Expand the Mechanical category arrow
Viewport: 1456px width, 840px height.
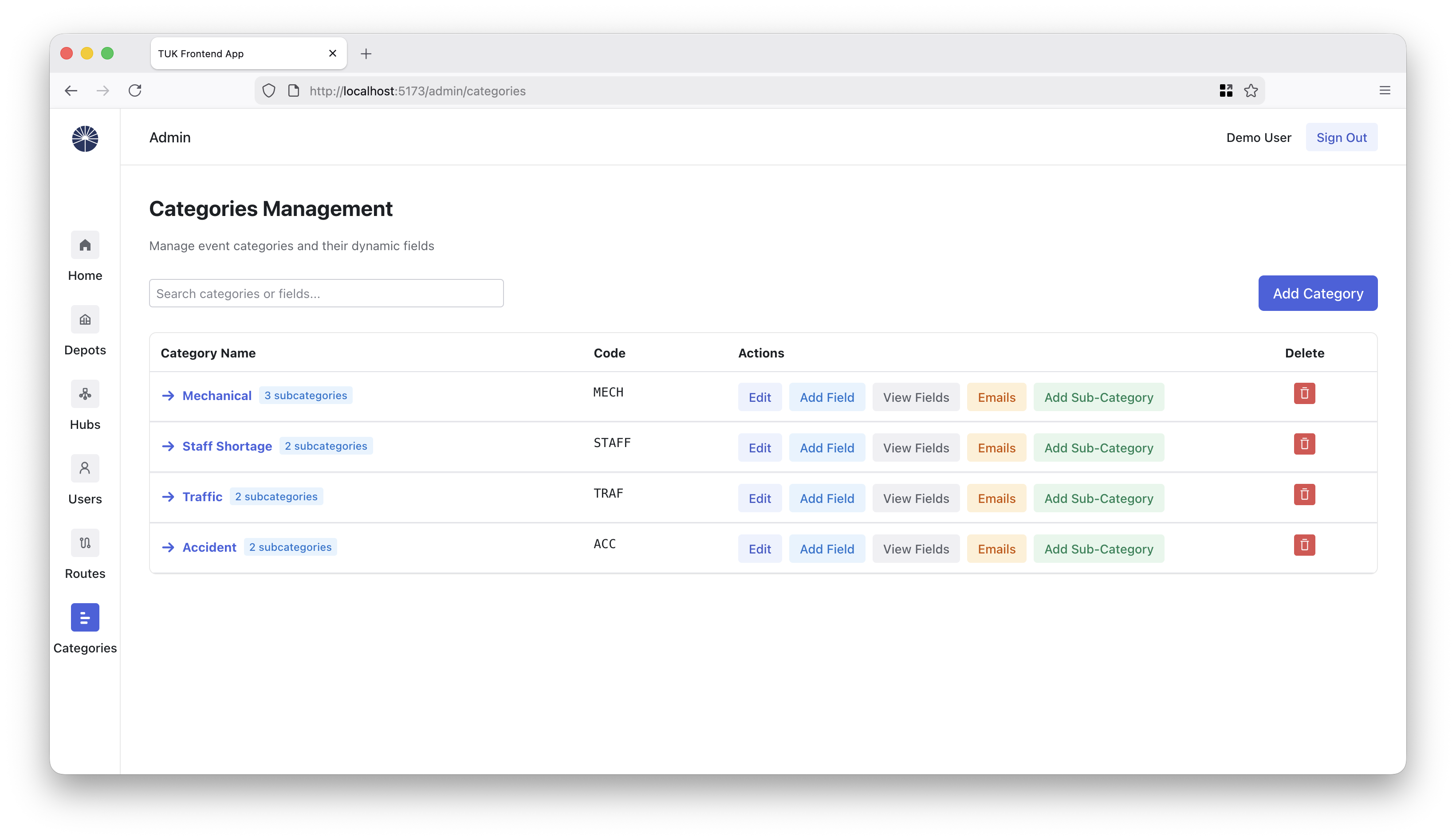pos(168,396)
